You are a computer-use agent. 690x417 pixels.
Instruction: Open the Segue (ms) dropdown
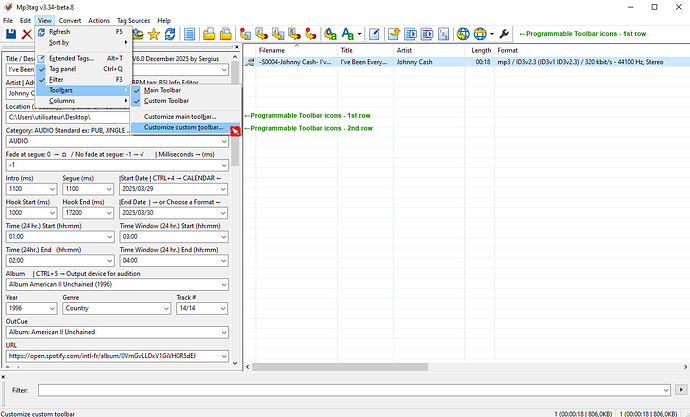pyautogui.click(x=109, y=189)
